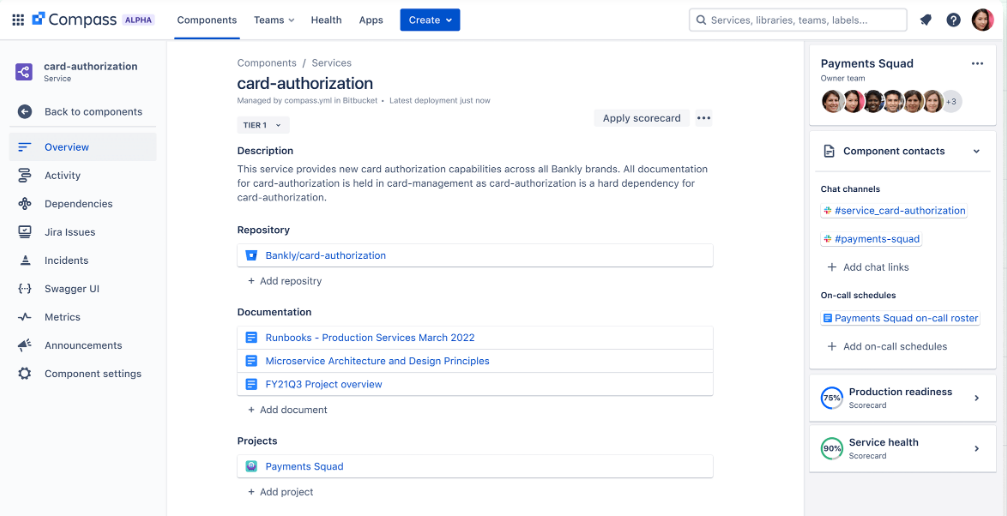Click the Services breadcrumb link
The width and height of the screenshot is (1007, 516).
pyautogui.click(x=331, y=63)
